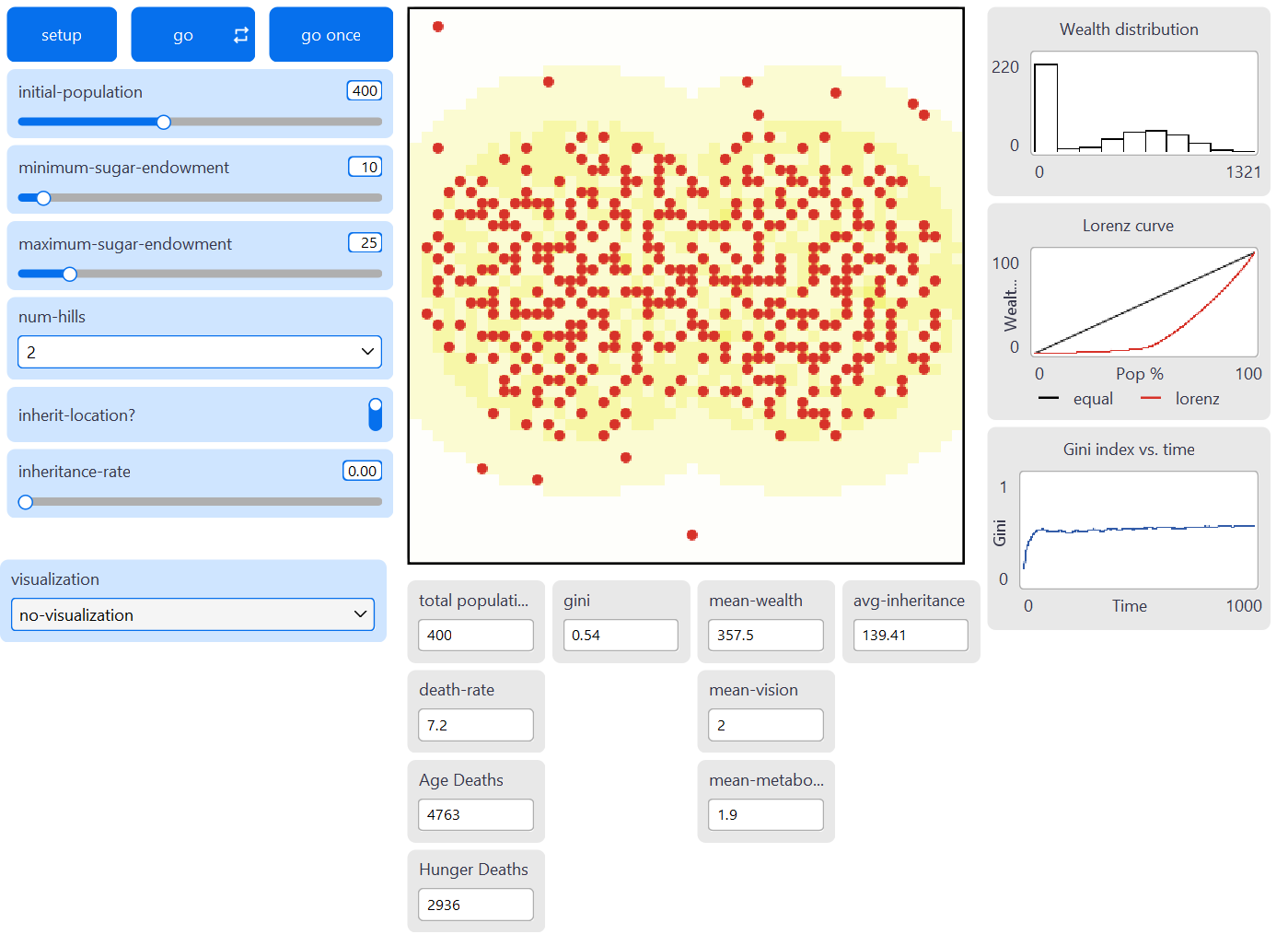Select the death-rate value 7.2
1288x946 pixels.
pyautogui.click(x=476, y=725)
